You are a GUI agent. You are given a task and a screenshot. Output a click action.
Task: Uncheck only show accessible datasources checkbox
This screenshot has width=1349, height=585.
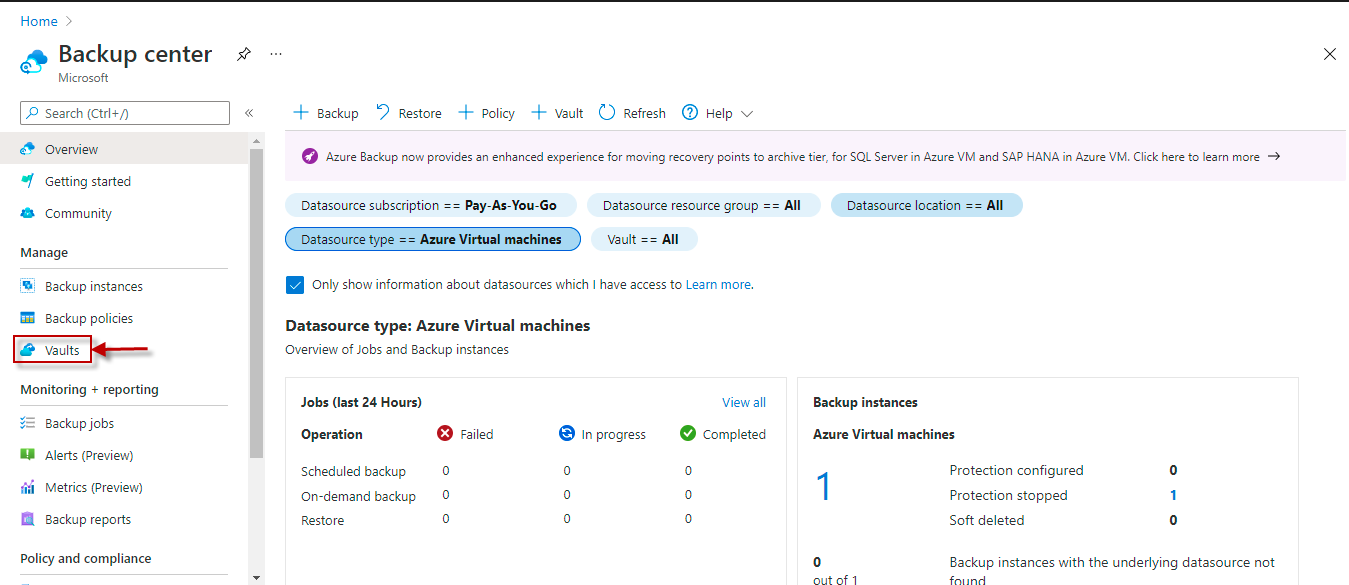(x=295, y=284)
